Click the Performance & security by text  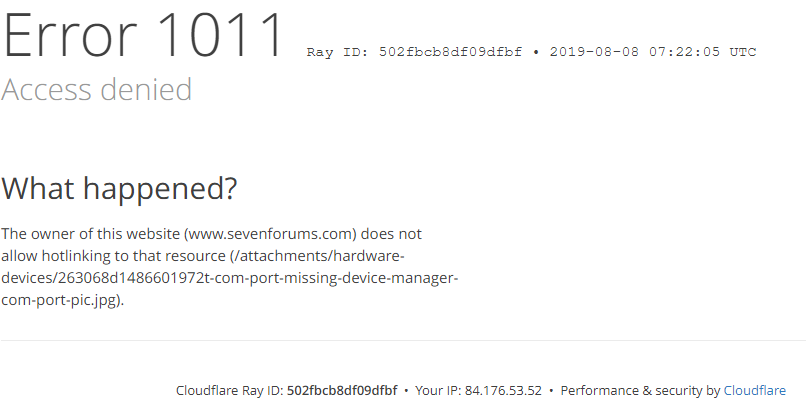(x=640, y=391)
